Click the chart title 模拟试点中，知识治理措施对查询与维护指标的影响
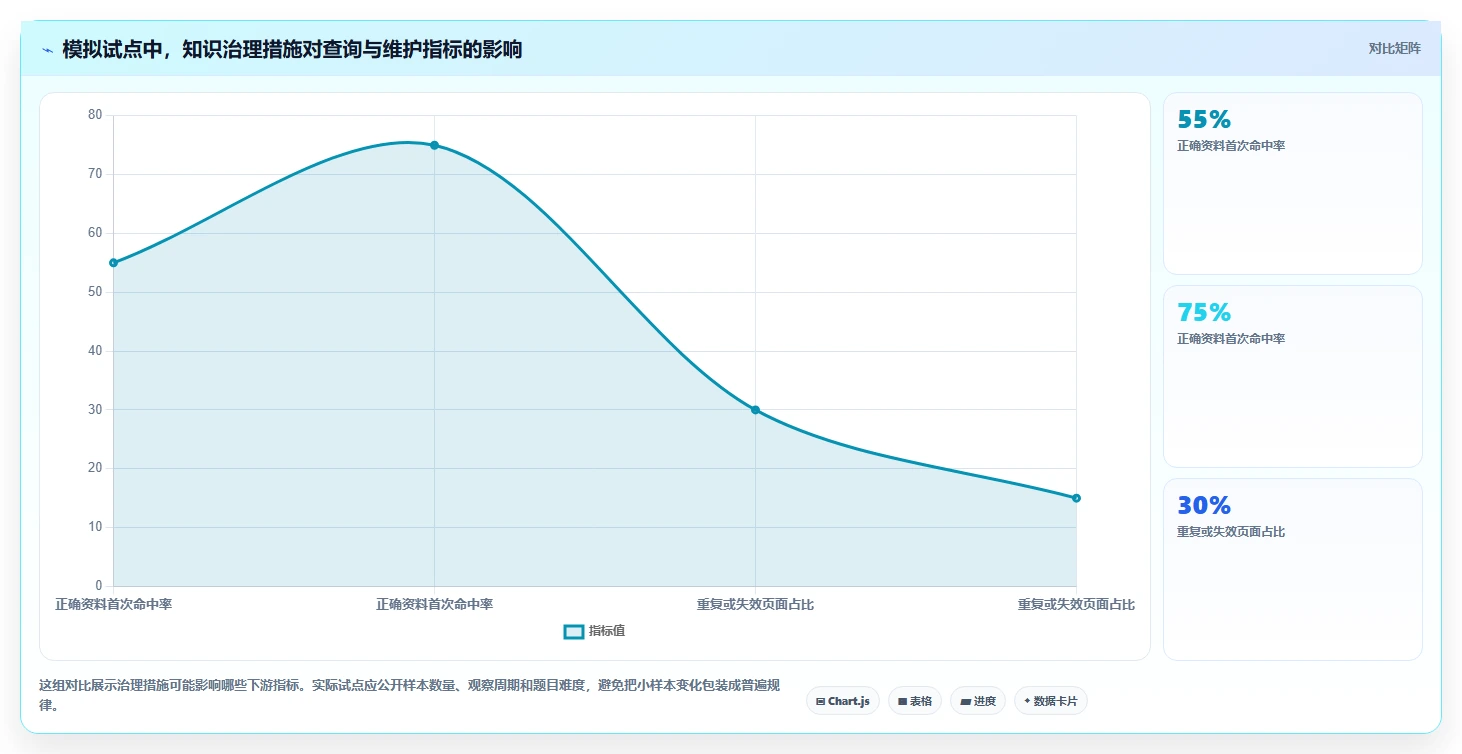 click(x=292, y=50)
